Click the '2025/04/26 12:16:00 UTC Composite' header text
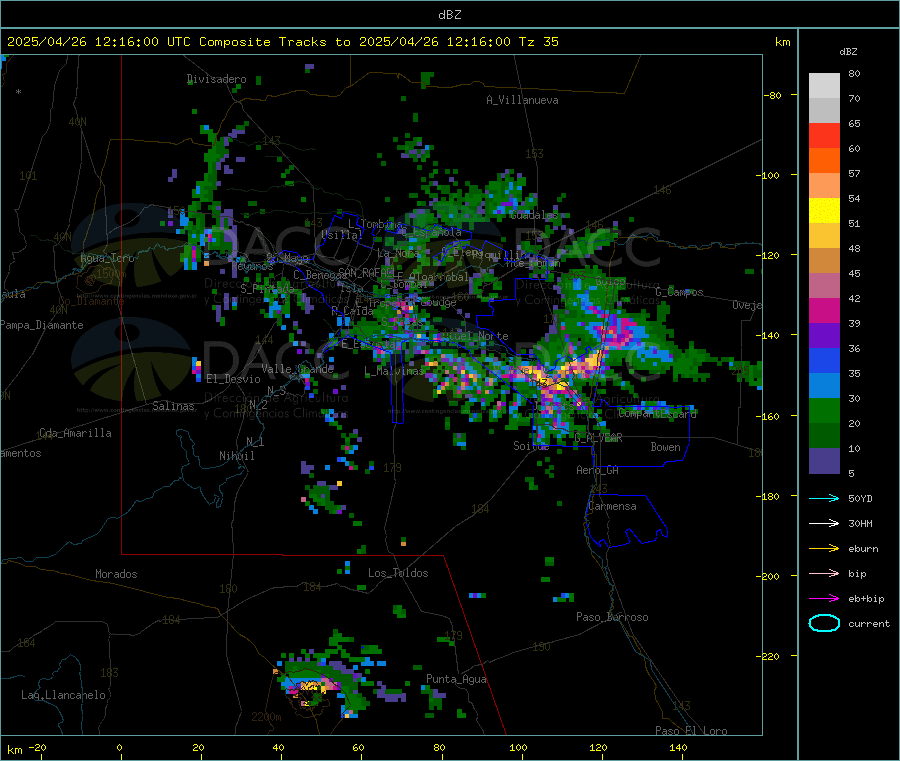 point(139,42)
